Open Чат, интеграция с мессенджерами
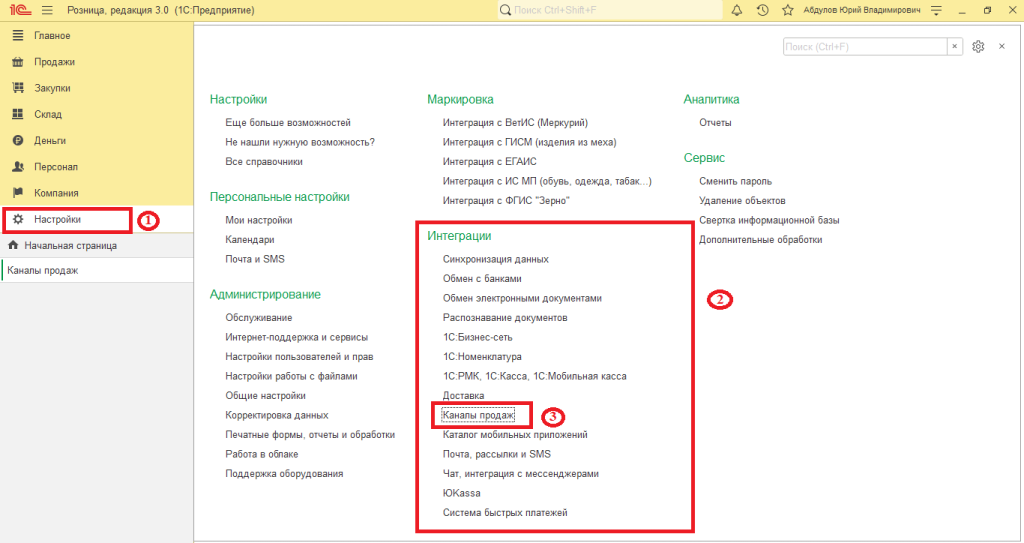Viewport: 1024px width, 543px height. [x=520, y=474]
